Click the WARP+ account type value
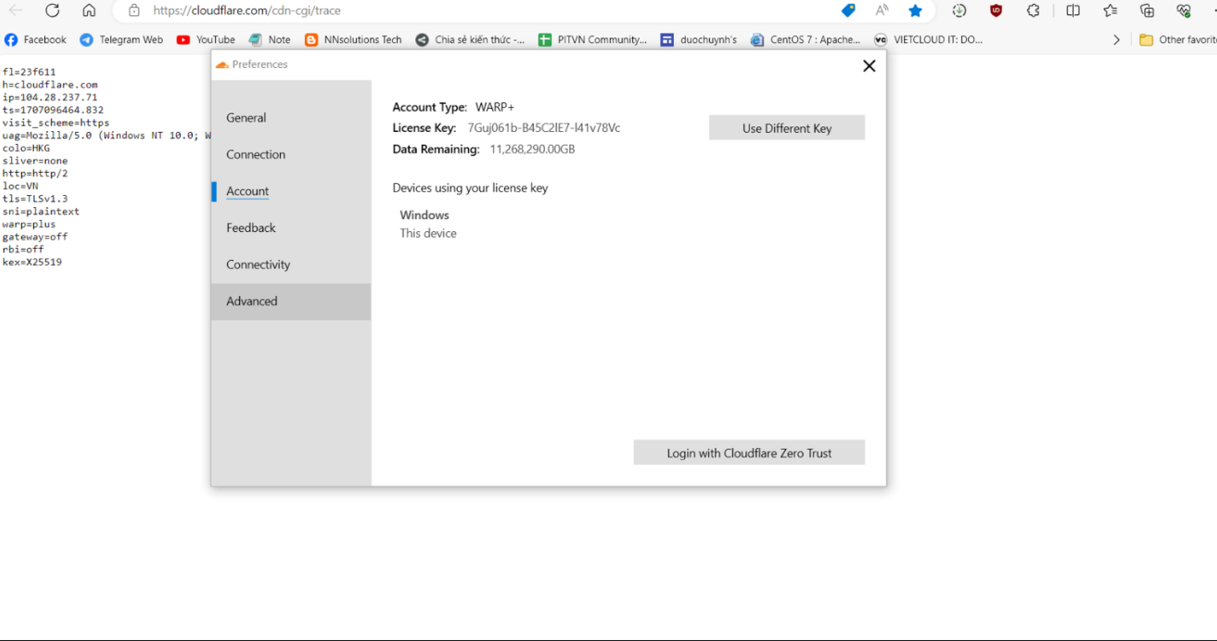 coord(495,107)
